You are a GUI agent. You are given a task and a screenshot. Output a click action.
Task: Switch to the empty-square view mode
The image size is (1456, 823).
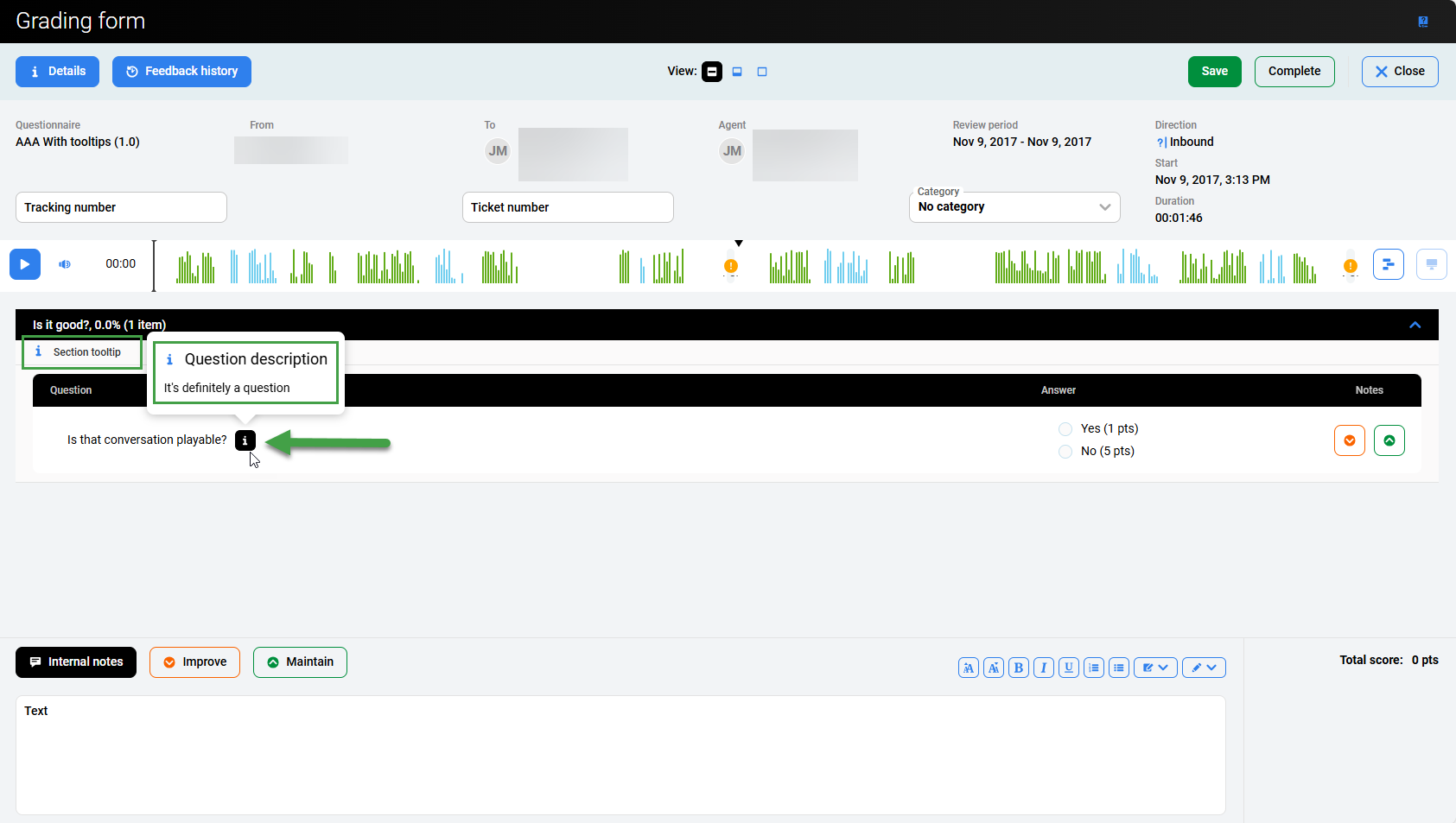[762, 72]
